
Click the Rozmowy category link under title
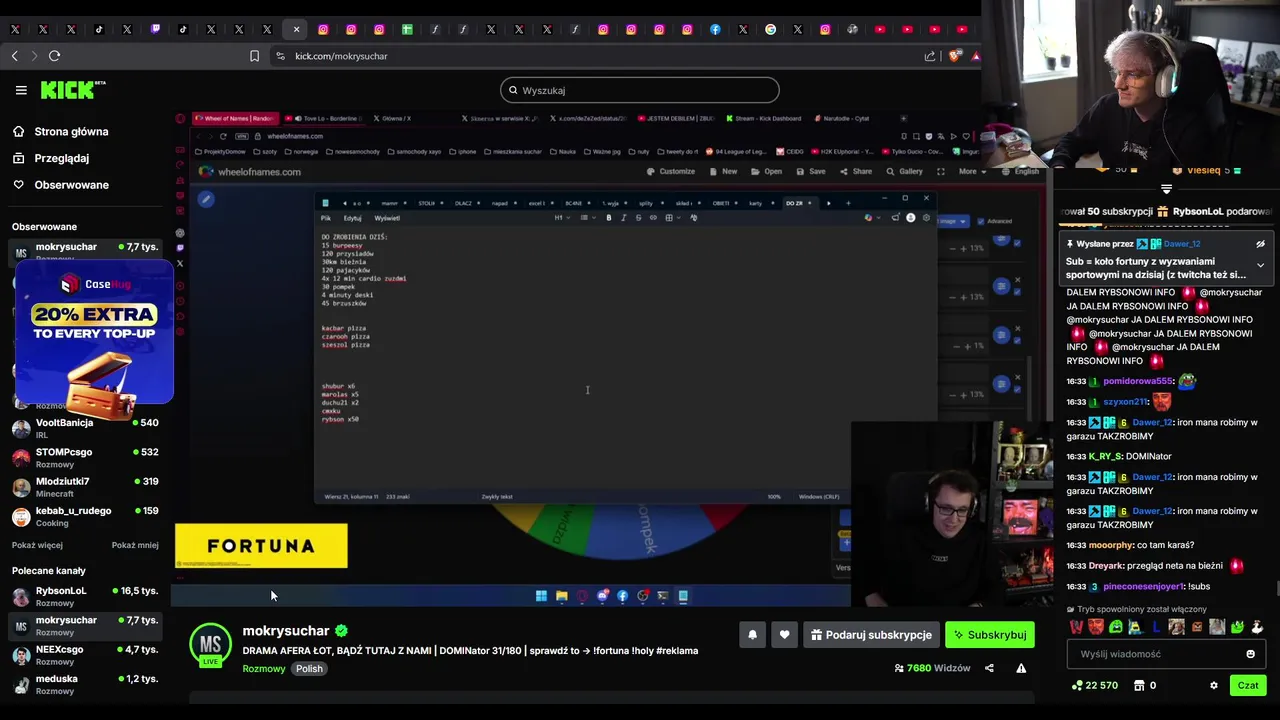point(264,669)
